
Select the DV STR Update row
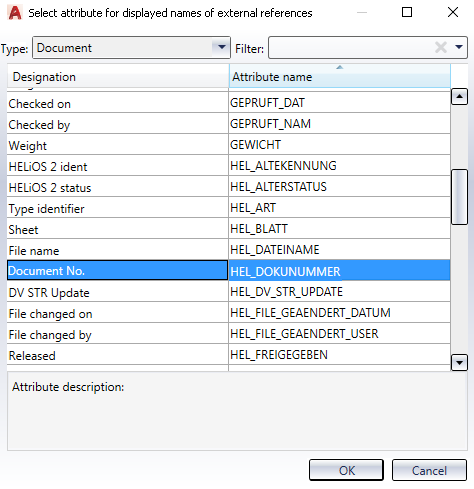coord(228,292)
